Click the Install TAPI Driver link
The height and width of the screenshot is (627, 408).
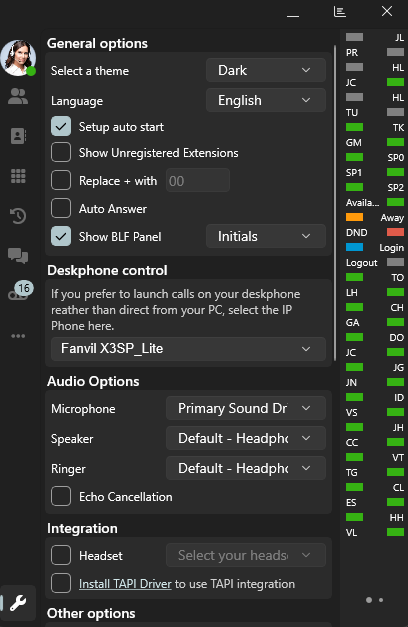[x=125, y=584]
